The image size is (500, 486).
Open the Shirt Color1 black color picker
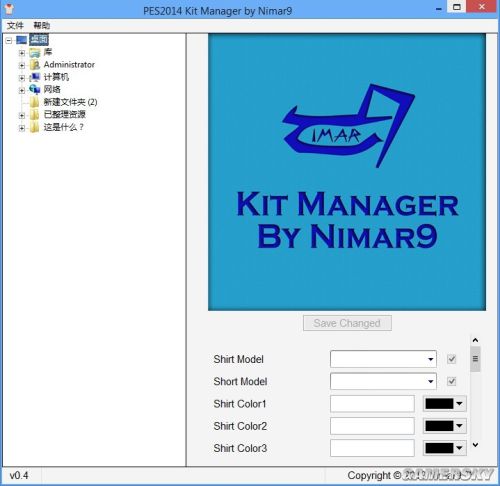pos(444,404)
